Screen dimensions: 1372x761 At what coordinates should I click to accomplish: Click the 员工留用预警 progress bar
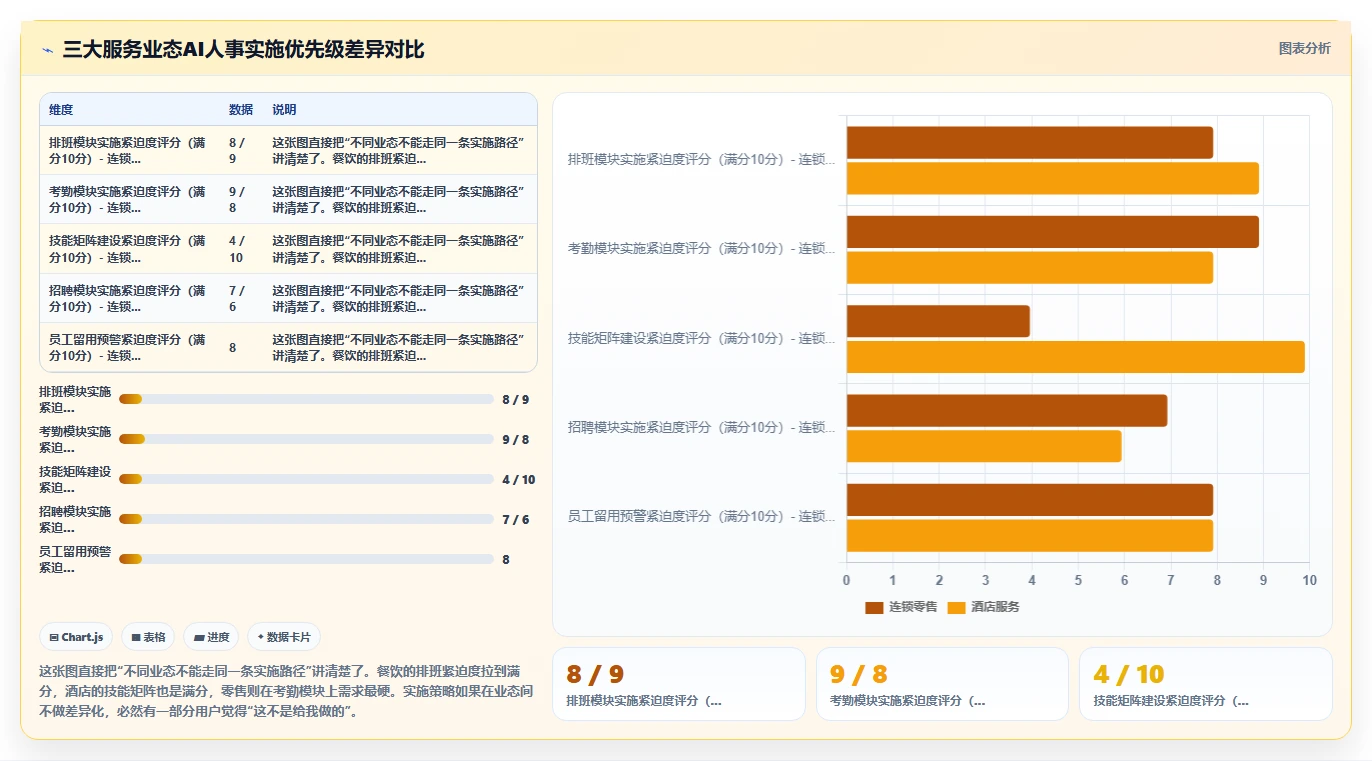coord(306,559)
